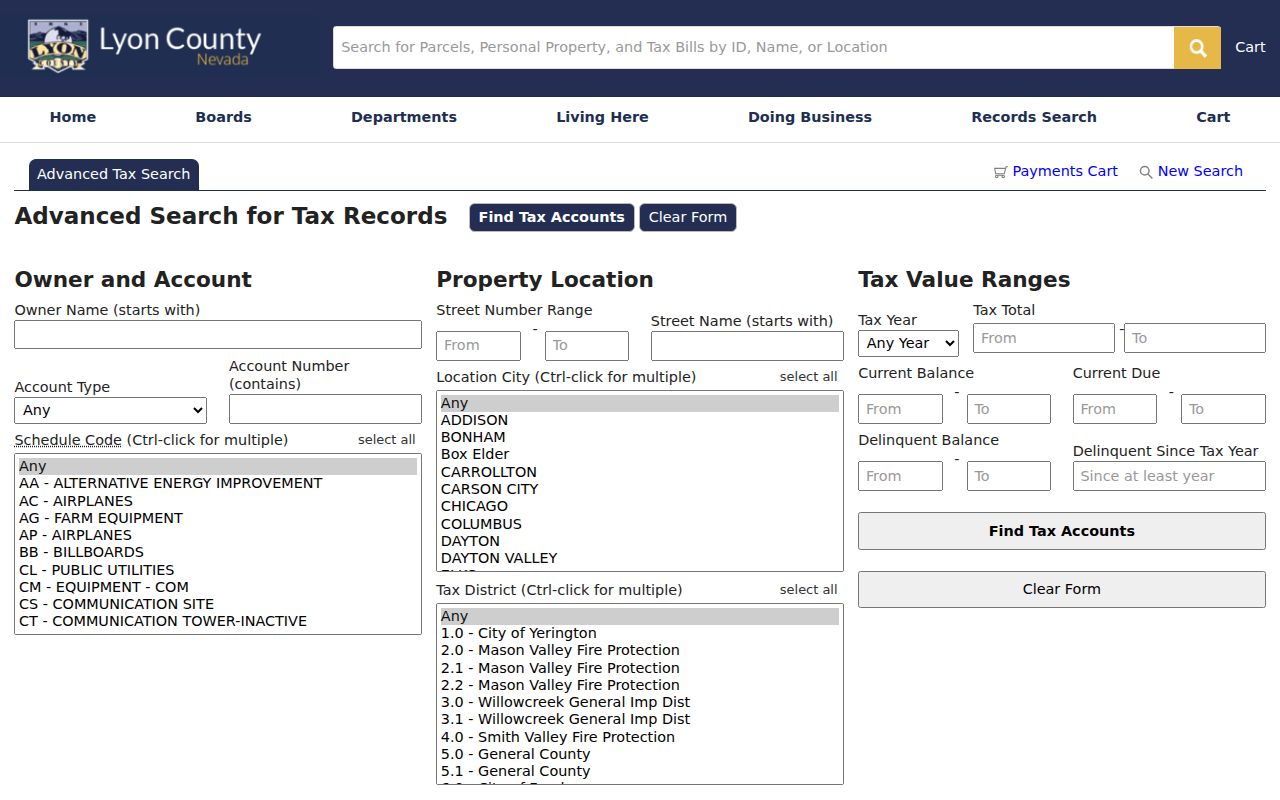Open the Doing Business menu
The width and height of the screenshot is (1280, 800).
(810, 117)
